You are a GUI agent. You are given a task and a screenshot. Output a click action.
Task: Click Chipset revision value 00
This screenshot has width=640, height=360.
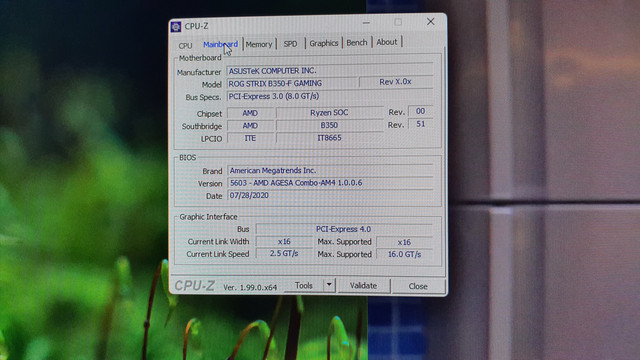point(420,111)
